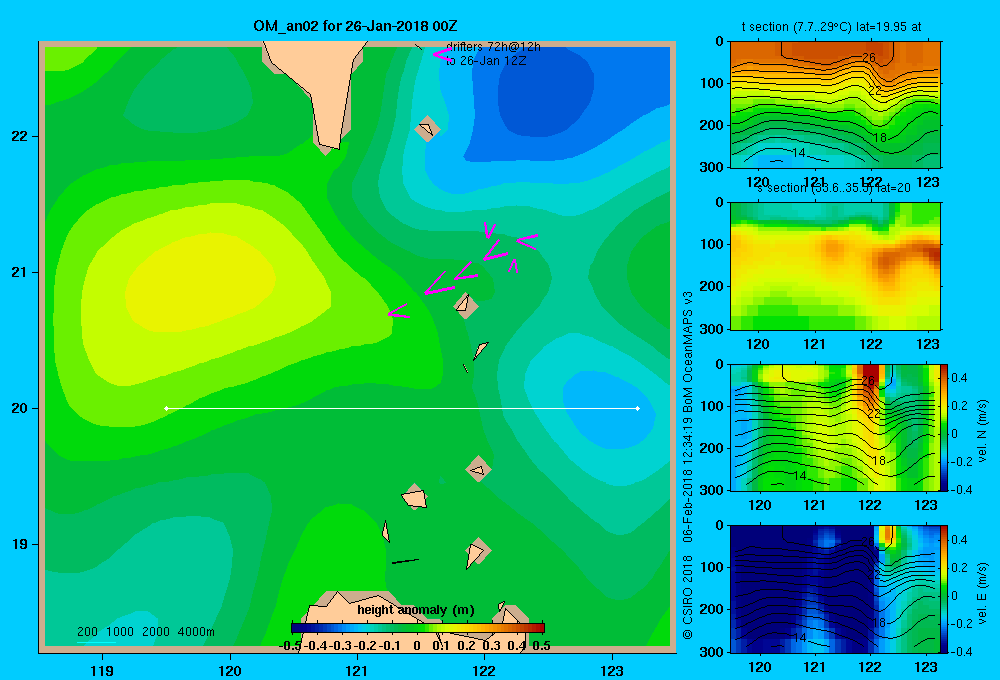1000x680 pixels.
Task: Click the "14" isotherm label in temperature section
Action: [799, 153]
